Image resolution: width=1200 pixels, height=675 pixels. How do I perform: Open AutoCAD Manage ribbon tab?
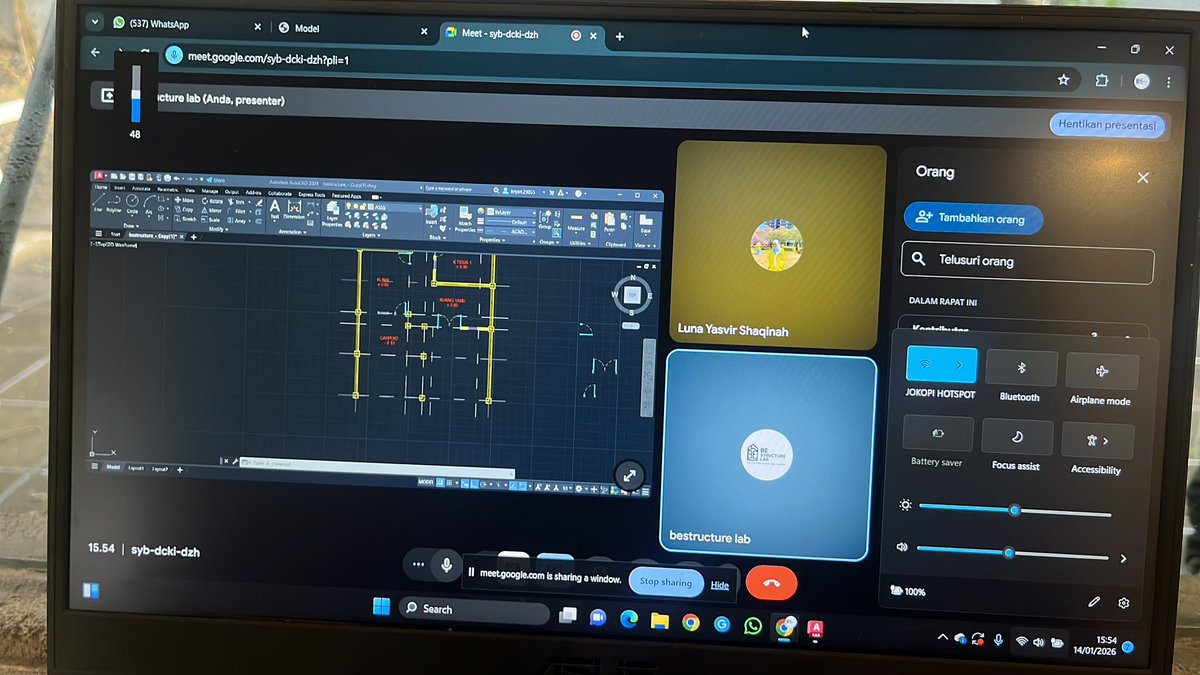pos(209,190)
